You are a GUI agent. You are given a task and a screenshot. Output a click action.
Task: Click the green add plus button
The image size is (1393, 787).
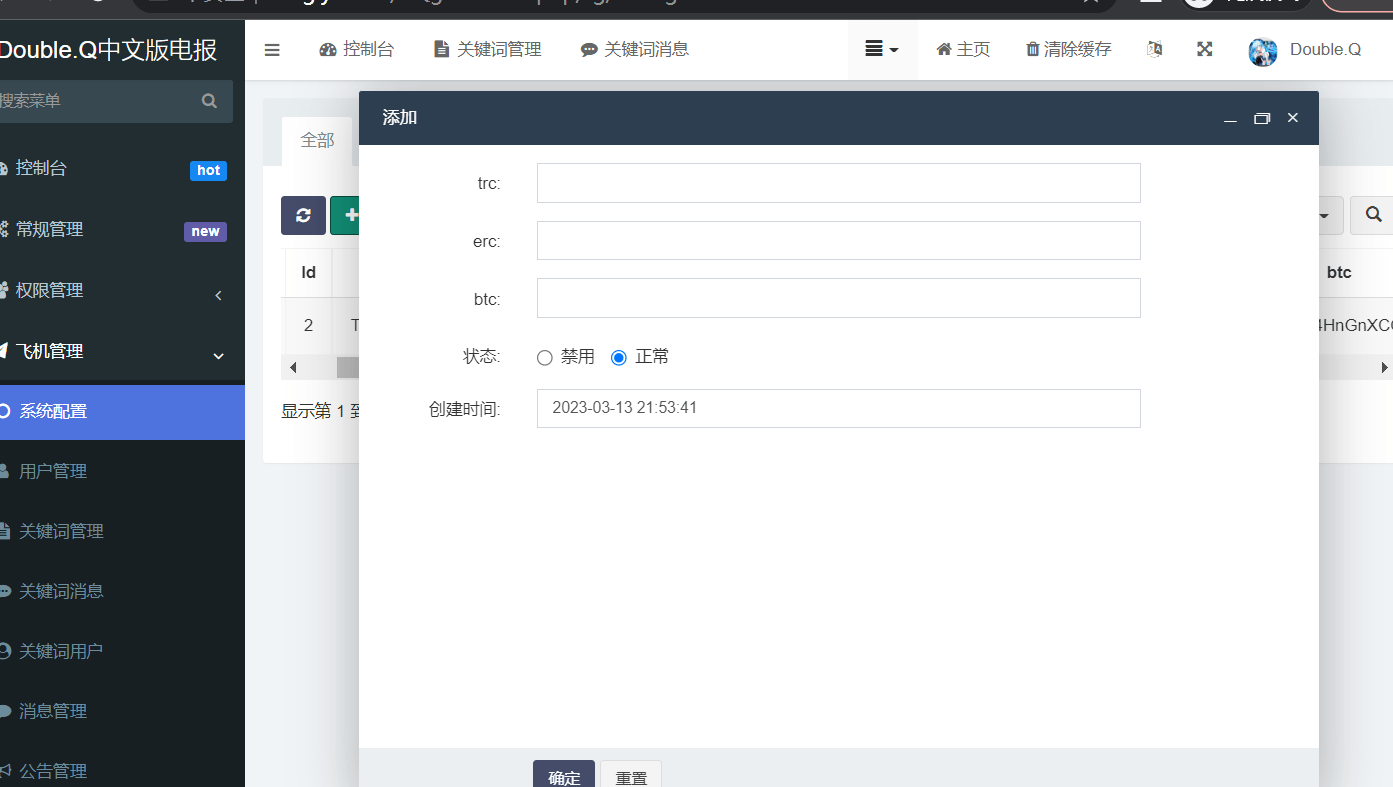pos(346,215)
